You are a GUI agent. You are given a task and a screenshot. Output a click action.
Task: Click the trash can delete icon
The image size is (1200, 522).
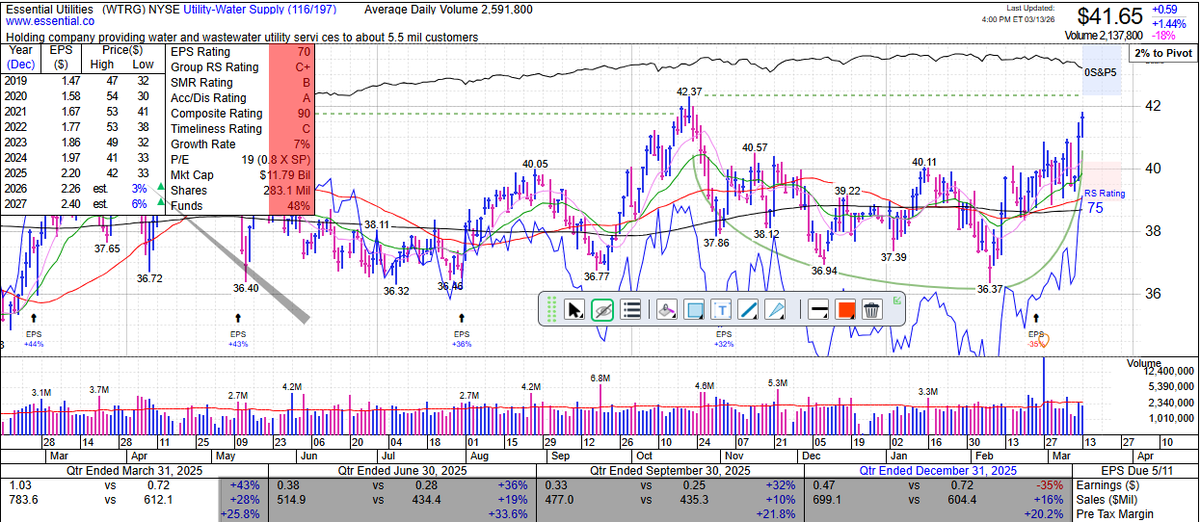click(871, 310)
